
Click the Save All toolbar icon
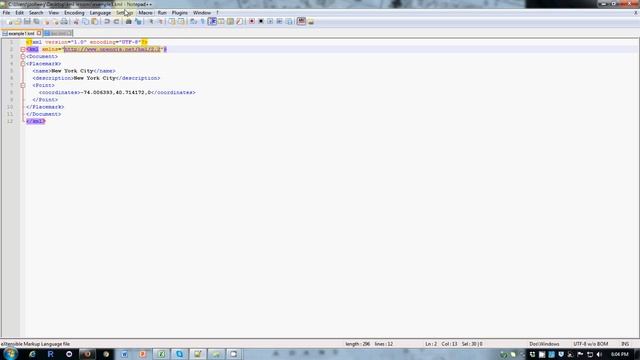[36, 21]
